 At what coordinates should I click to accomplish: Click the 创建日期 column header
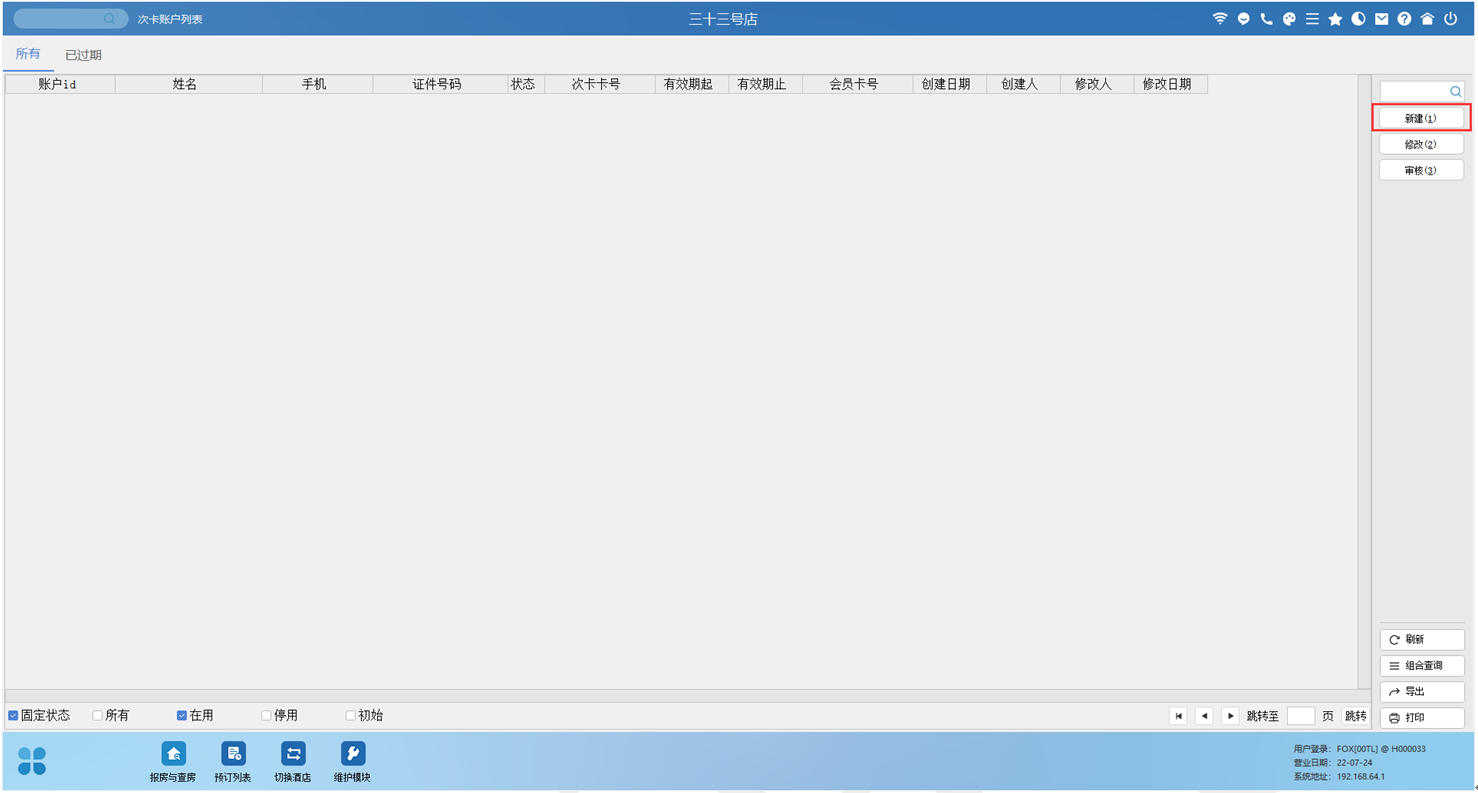(x=949, y=84)
